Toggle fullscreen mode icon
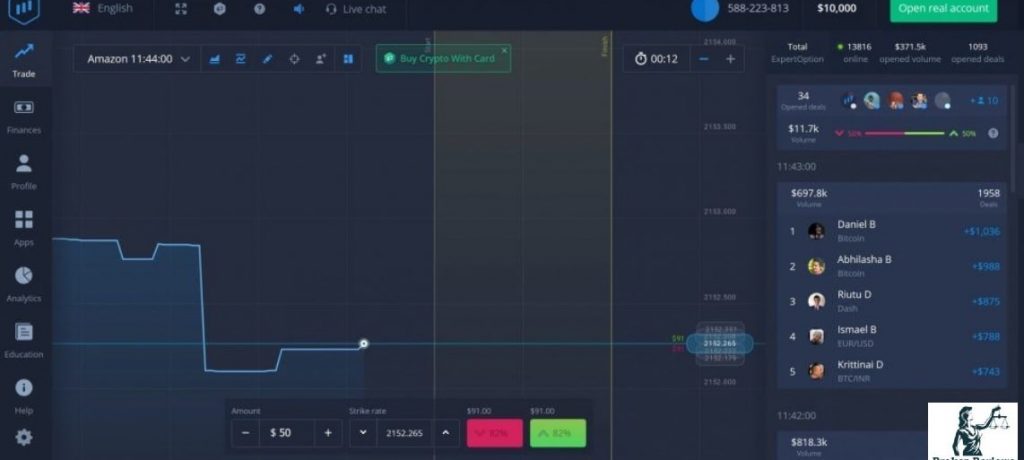 pos(182,8)
